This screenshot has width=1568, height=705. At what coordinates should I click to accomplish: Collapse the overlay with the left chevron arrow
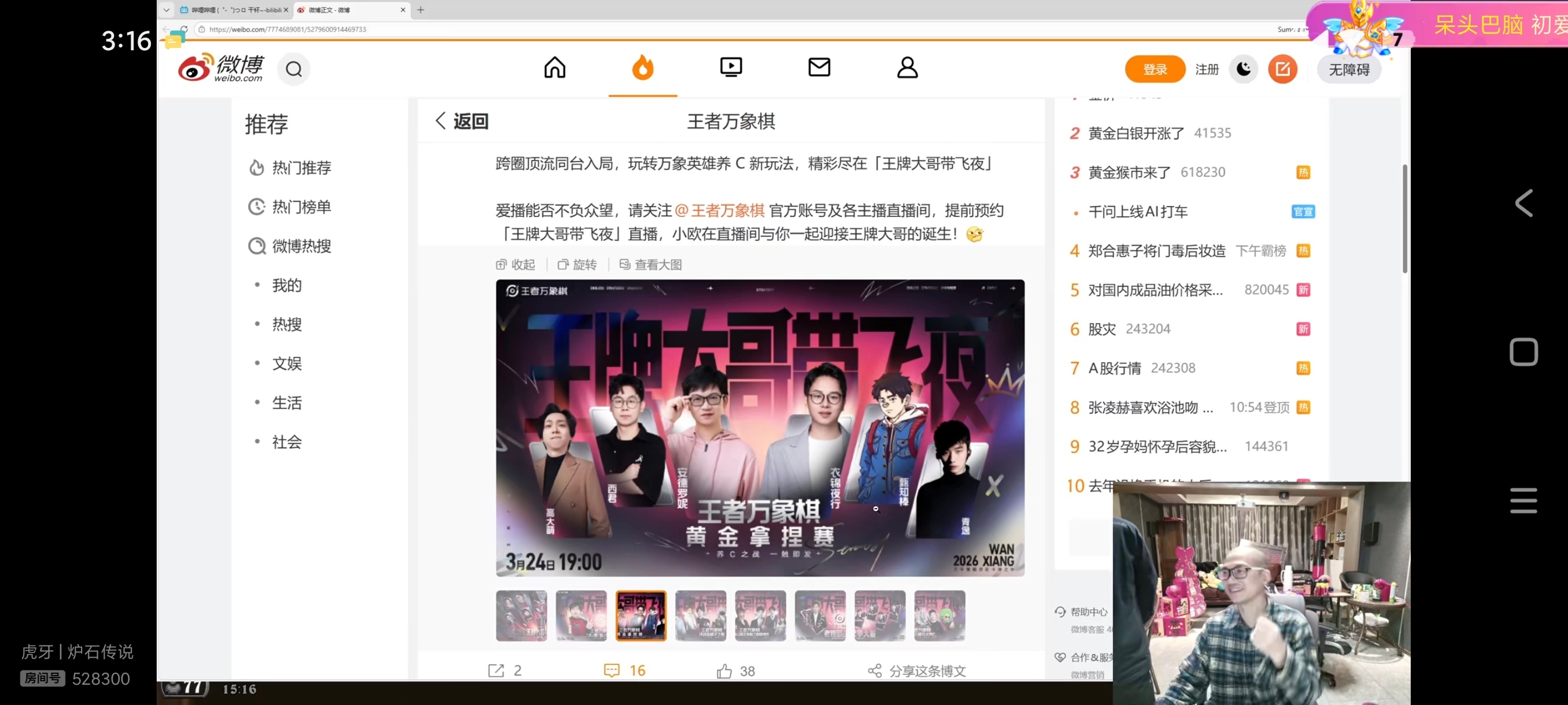pyautogui.click(x=1523, y=203)
